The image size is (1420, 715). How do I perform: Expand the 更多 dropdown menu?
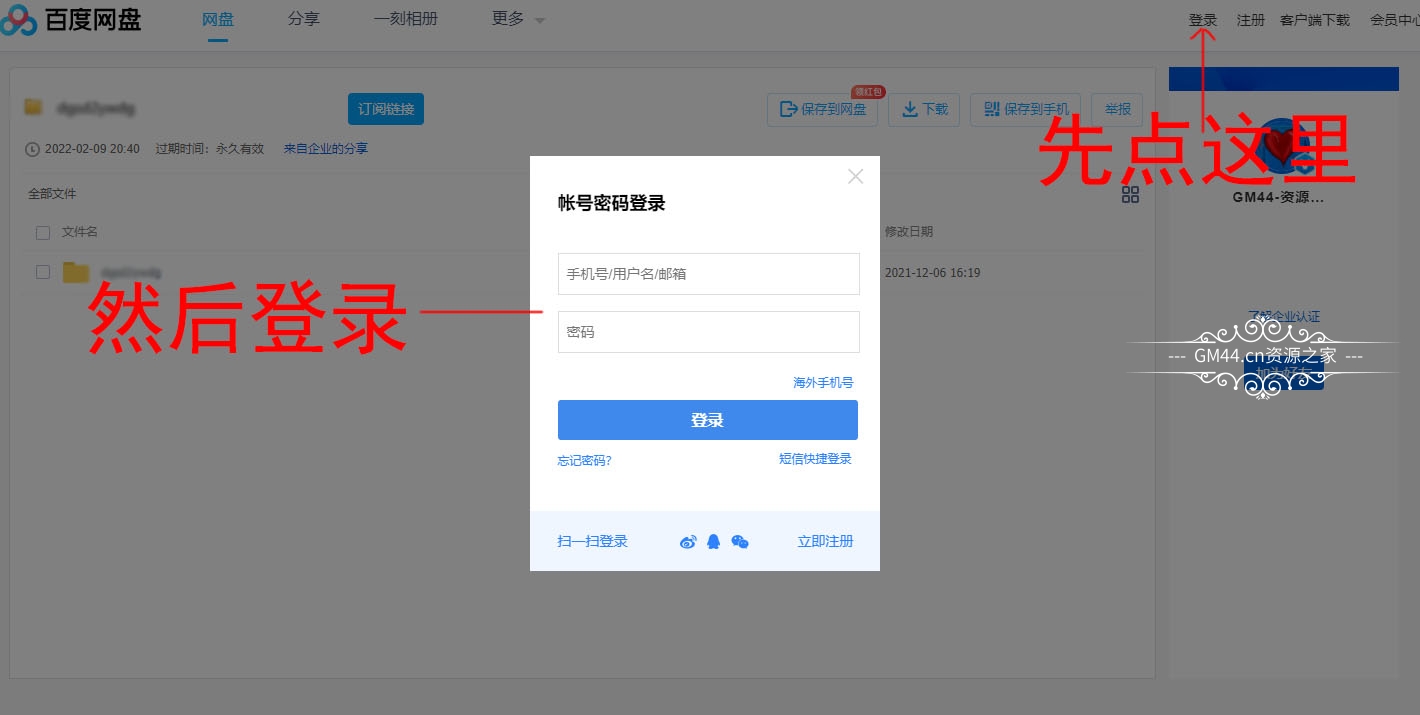point(518,19)
